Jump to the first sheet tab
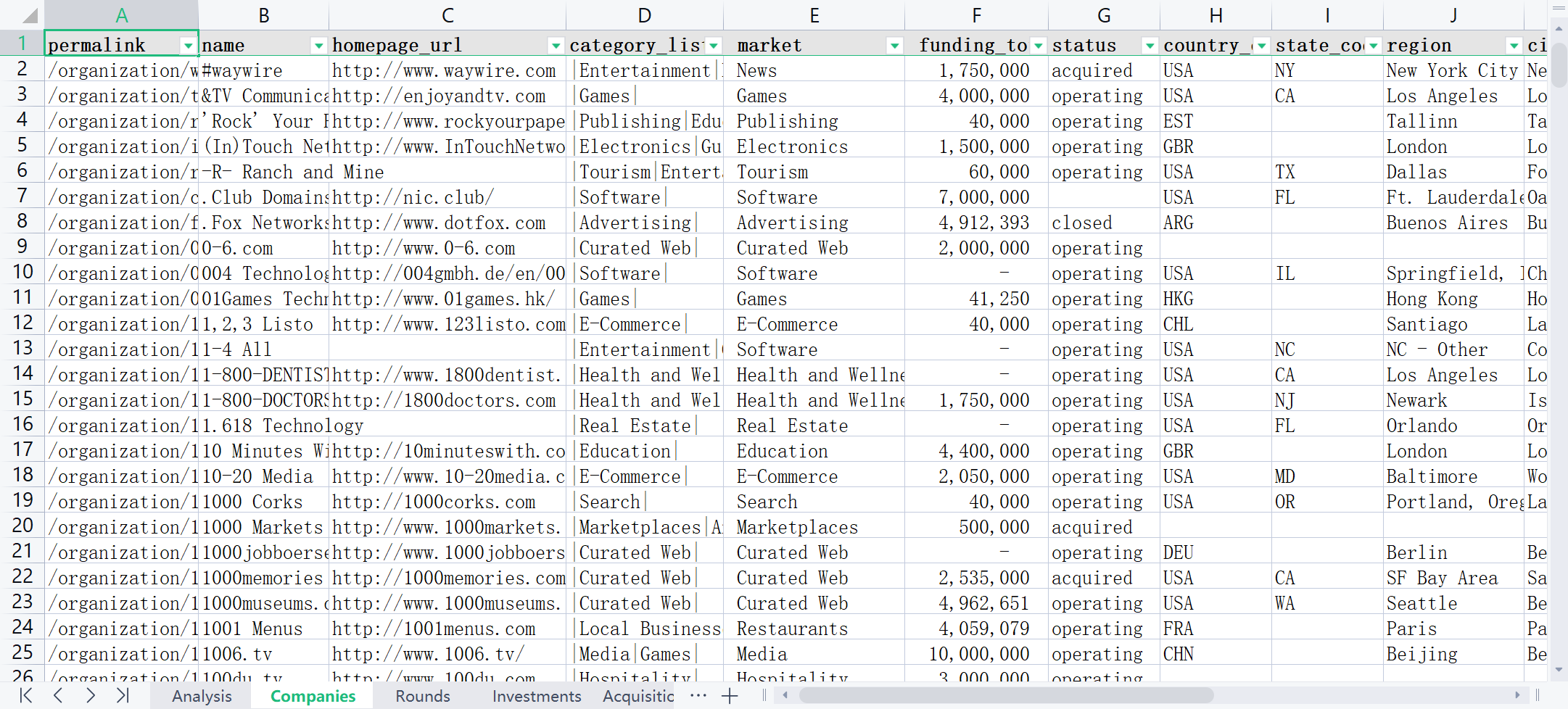The width and height of the screenshot is (1568, 709). [x=26, y=696]
